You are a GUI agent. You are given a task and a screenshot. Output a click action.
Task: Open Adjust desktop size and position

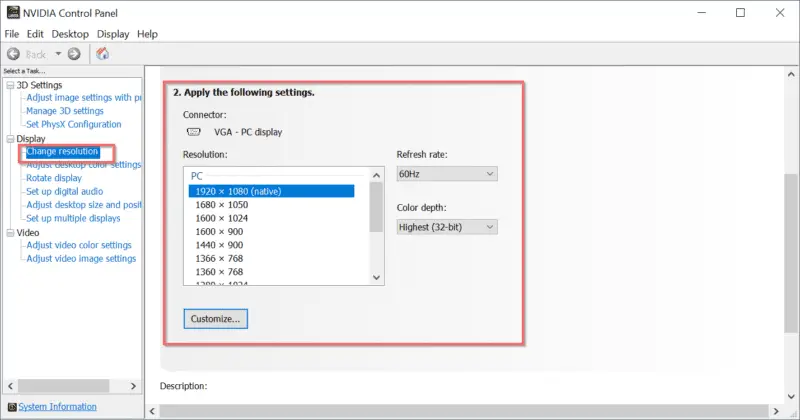pyautogui.click(x=84, y=205)
